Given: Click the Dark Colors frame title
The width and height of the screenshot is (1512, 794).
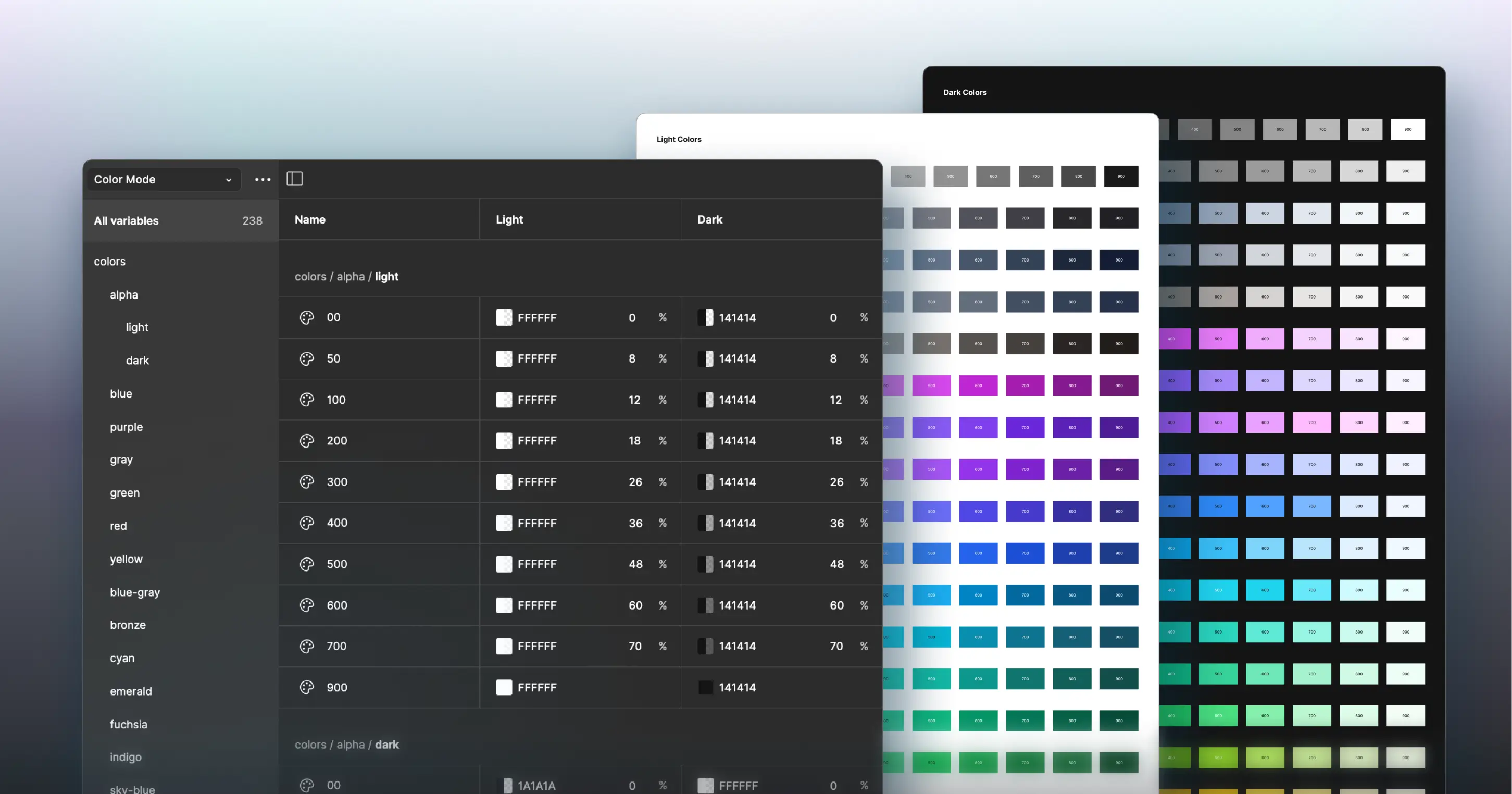Looking at the screenshot, I should coord(965,92).
